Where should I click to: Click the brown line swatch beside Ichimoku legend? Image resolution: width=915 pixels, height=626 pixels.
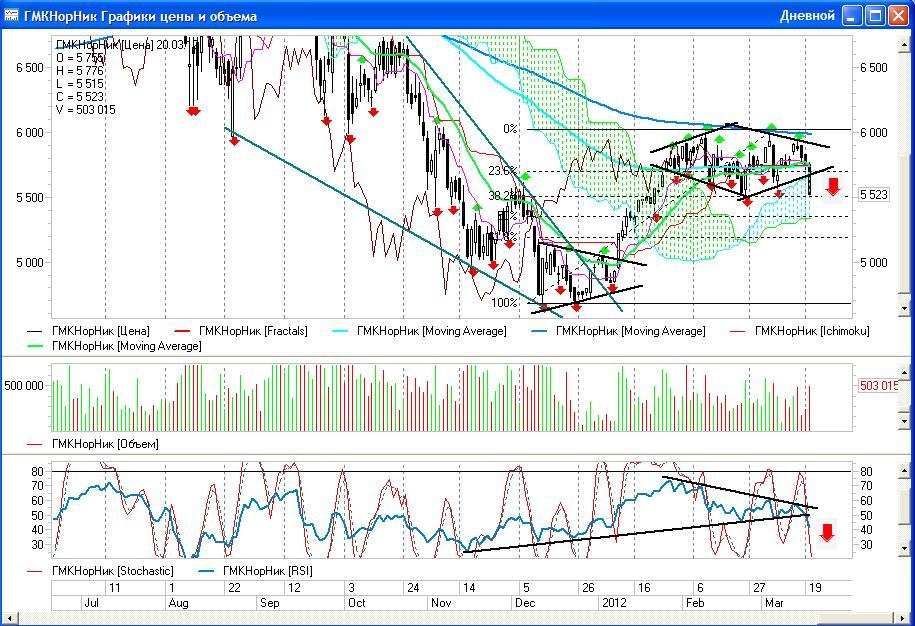tap(738, 331)
